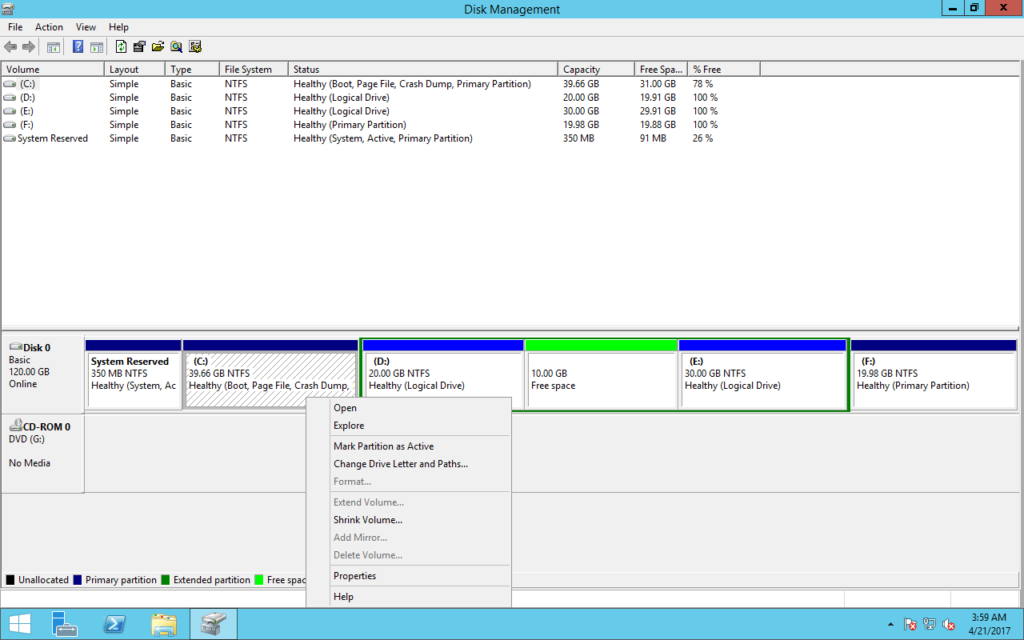Sort volumes by Capacity column header

[x=581, y=70]
